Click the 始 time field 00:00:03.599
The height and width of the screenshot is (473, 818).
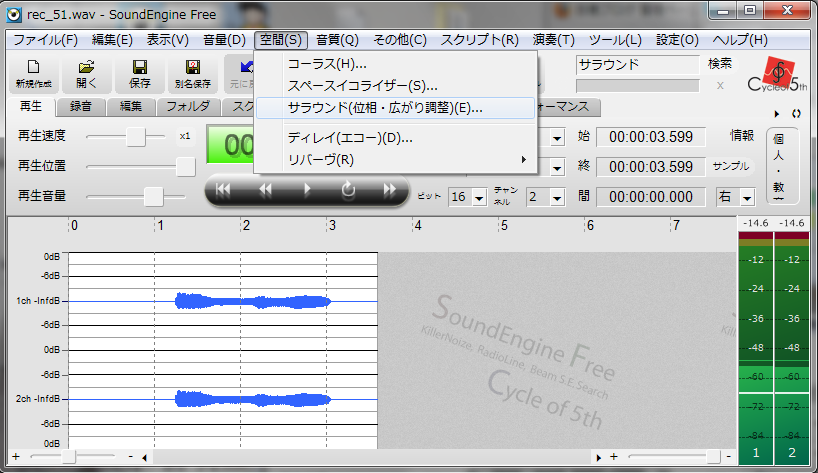[651, 137]
